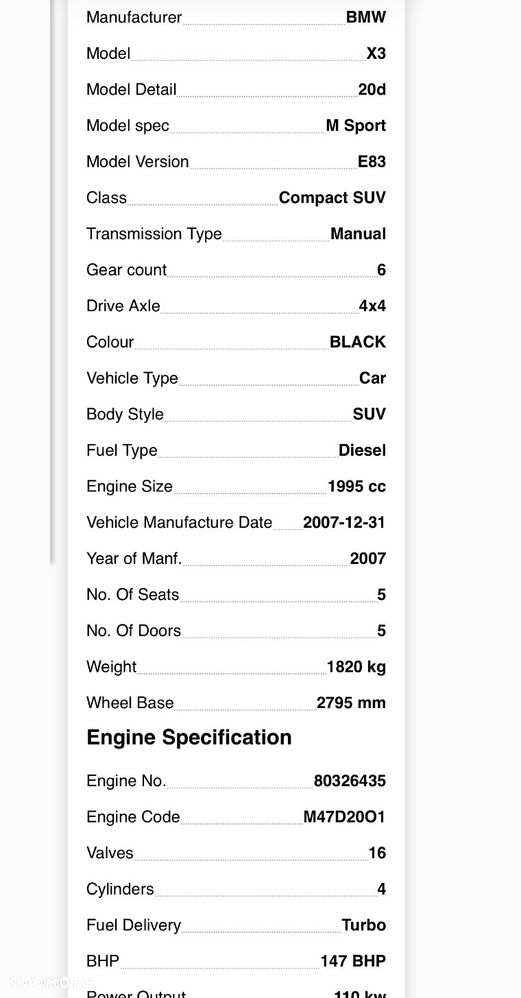This screenshot has height=998, width=521.
Task: Click the M Sport model spec
Action: (x=356, y=125)
